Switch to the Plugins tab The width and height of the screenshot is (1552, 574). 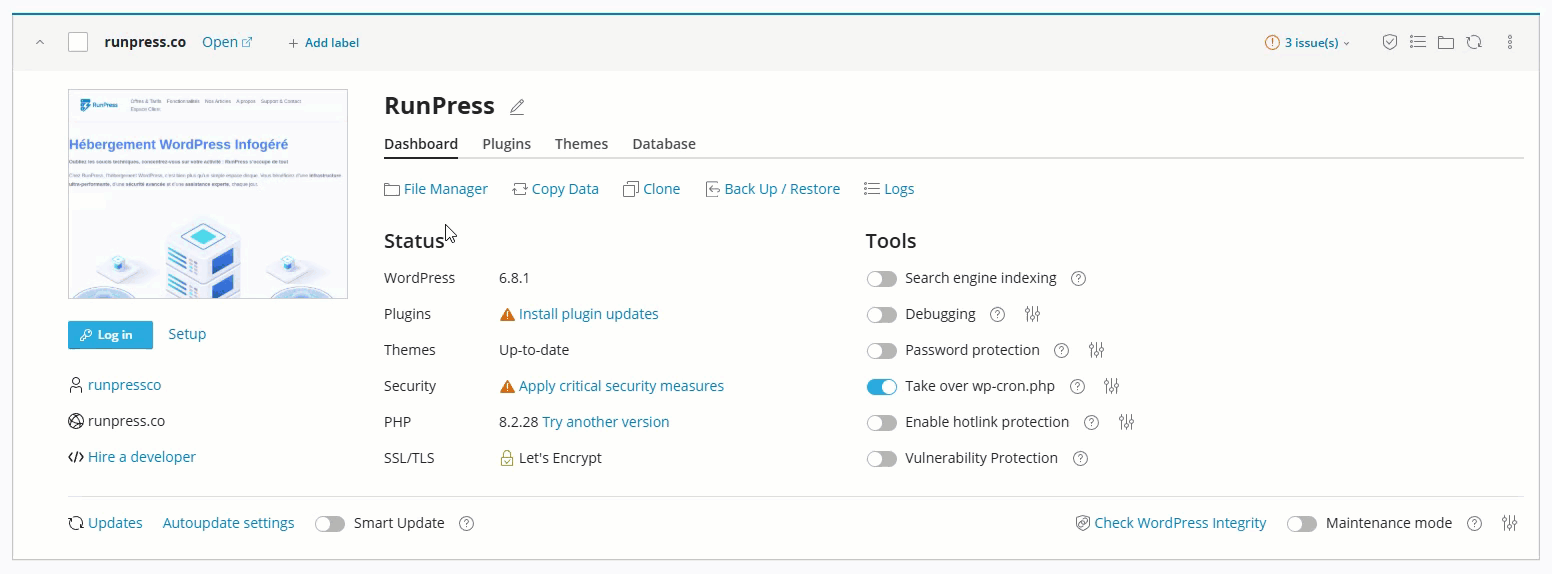[506, 144]
